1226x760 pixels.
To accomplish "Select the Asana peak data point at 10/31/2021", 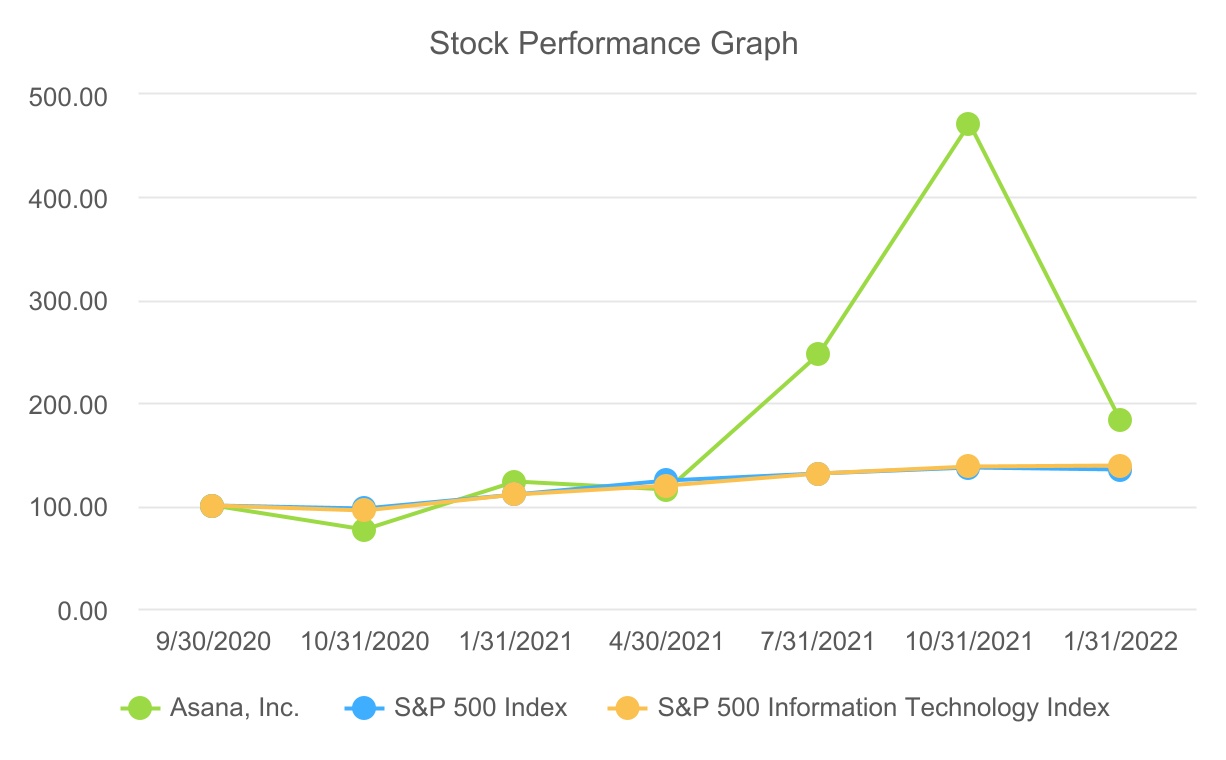I will [x=968, y=124].
